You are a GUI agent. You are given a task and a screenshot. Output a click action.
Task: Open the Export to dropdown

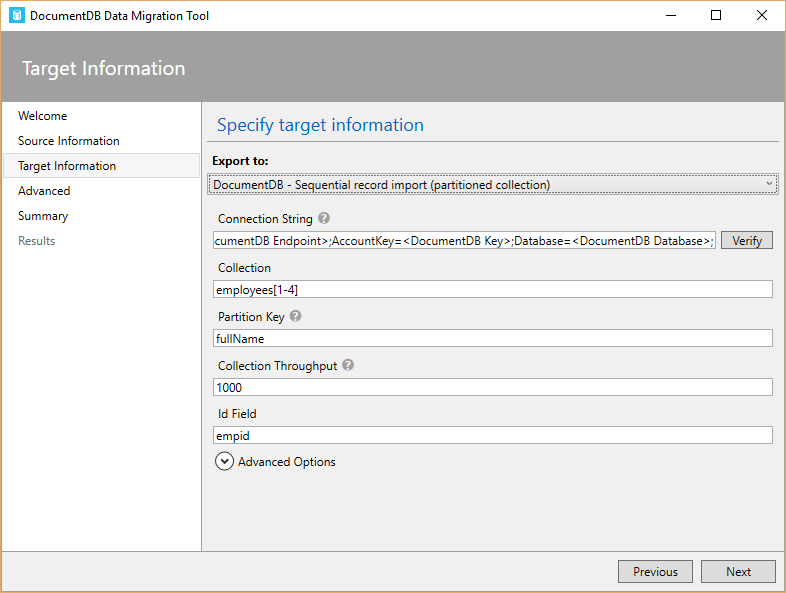[x=493, y=184]
